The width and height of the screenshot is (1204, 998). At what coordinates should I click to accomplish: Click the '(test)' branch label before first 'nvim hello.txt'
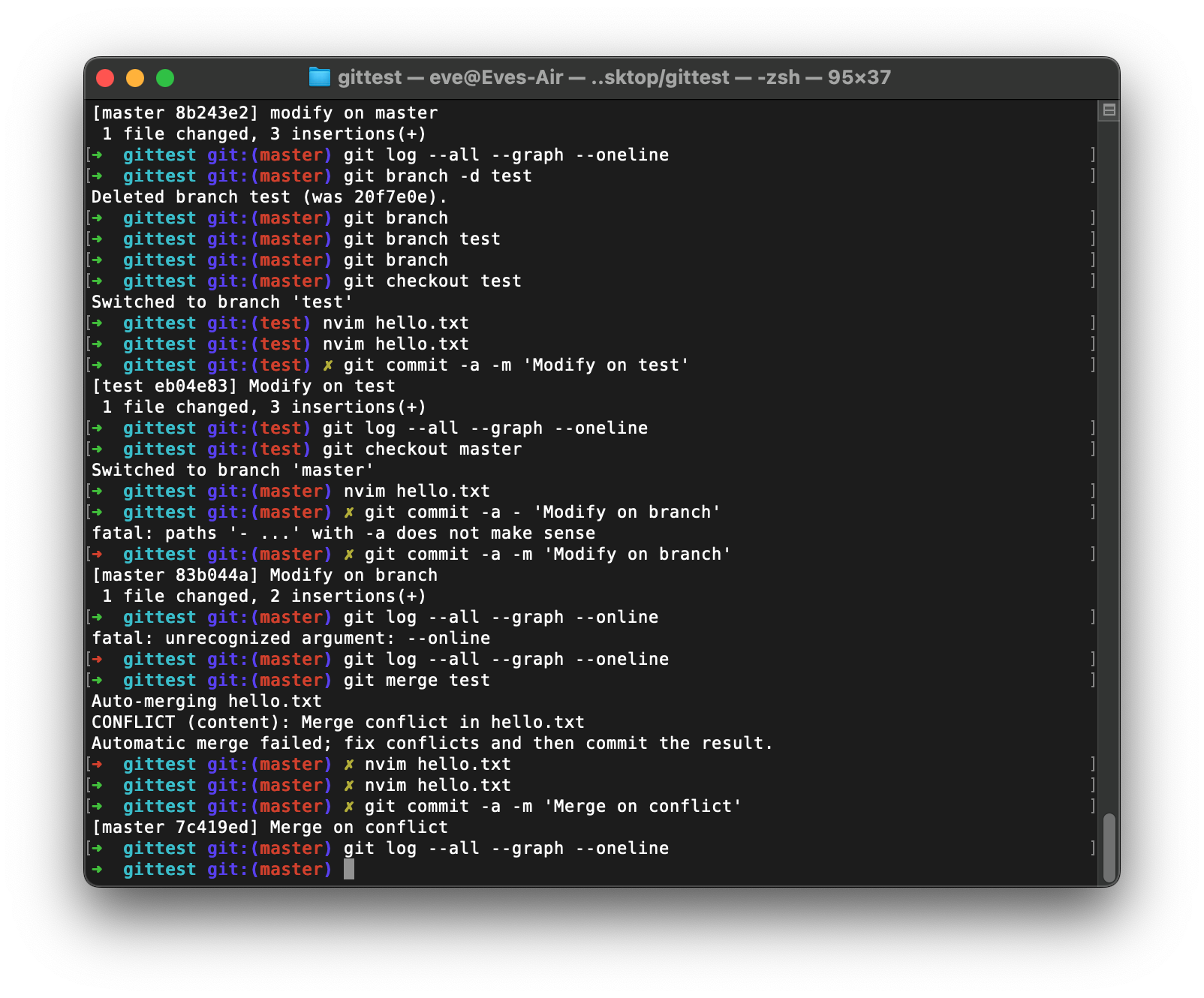pyautogui.click(x=281, y=323)
